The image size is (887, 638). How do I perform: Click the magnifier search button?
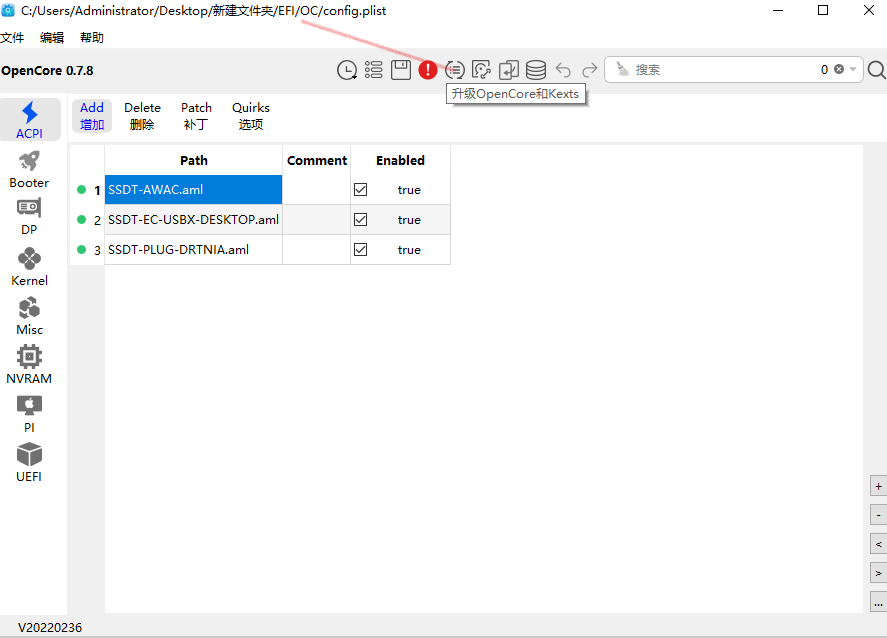coord(876,70)
